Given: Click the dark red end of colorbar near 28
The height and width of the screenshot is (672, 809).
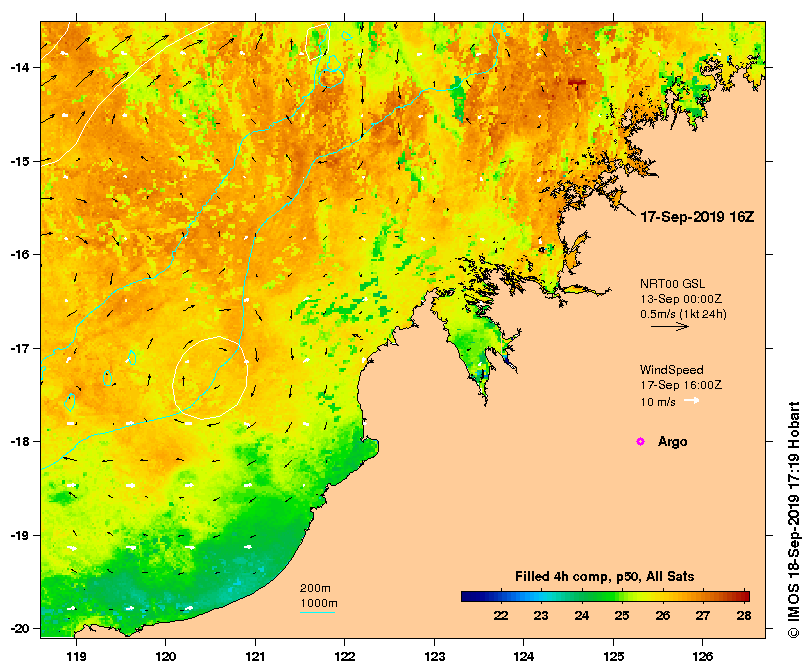Looking at the screenshot, I should (744, 597).
